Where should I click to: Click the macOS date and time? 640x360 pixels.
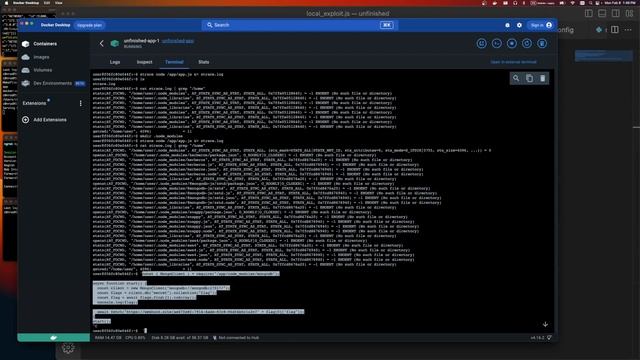click(x=620, y=3)
